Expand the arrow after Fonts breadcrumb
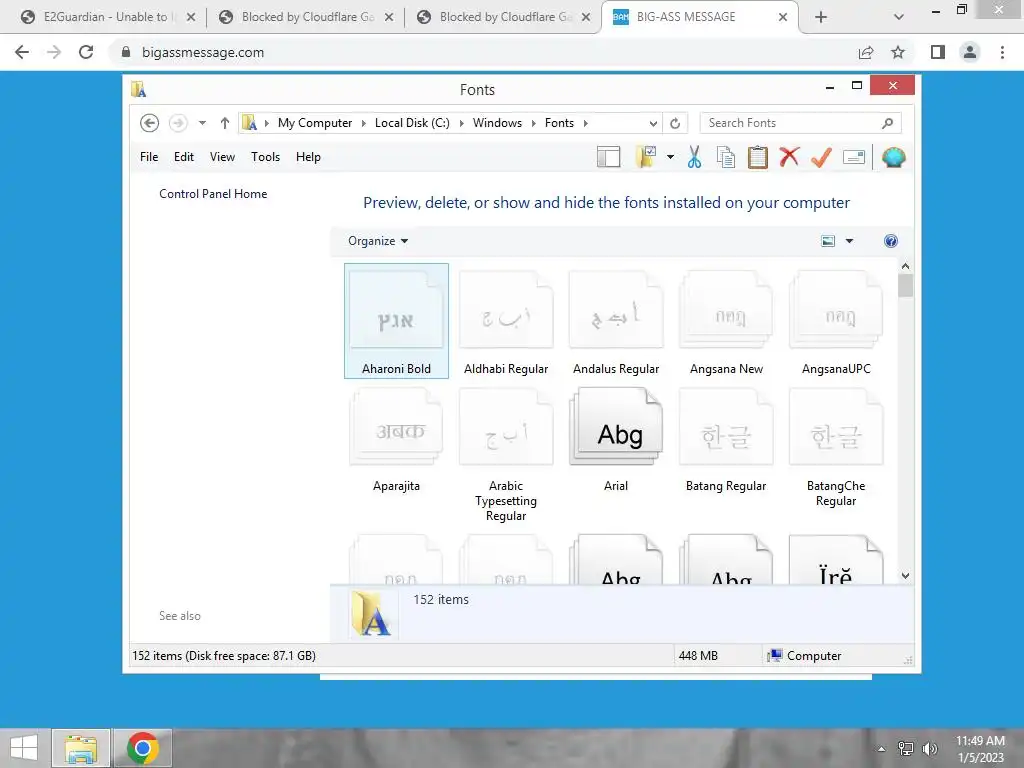This screenshot has height=768, width=1024. [586, 123]
